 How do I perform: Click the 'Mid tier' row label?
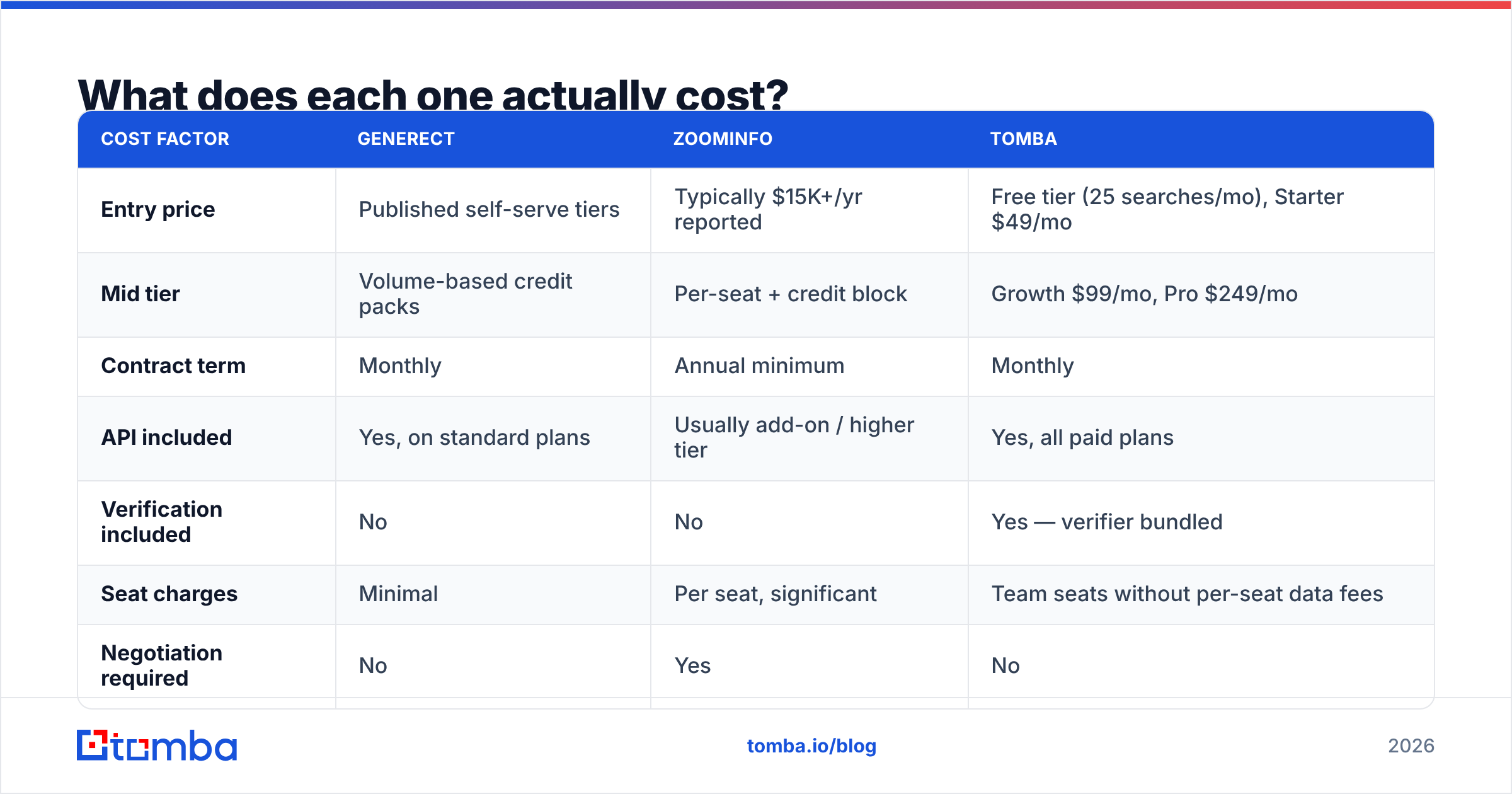tap(140, 294)
